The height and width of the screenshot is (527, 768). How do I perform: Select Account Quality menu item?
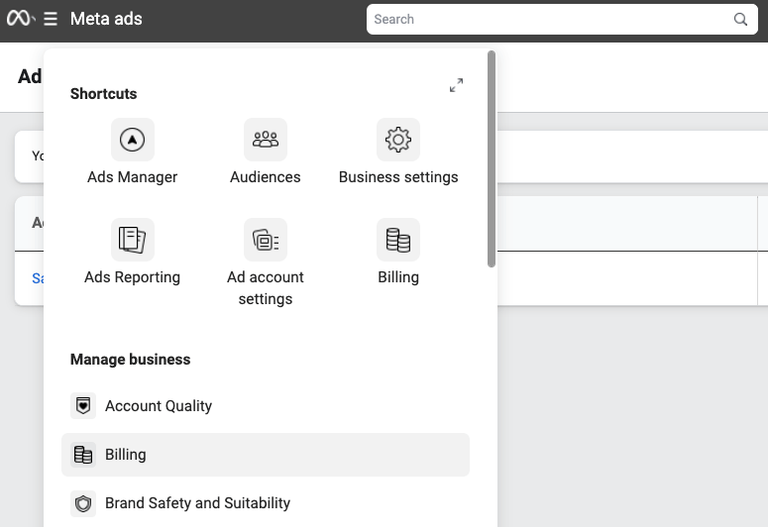158,406
